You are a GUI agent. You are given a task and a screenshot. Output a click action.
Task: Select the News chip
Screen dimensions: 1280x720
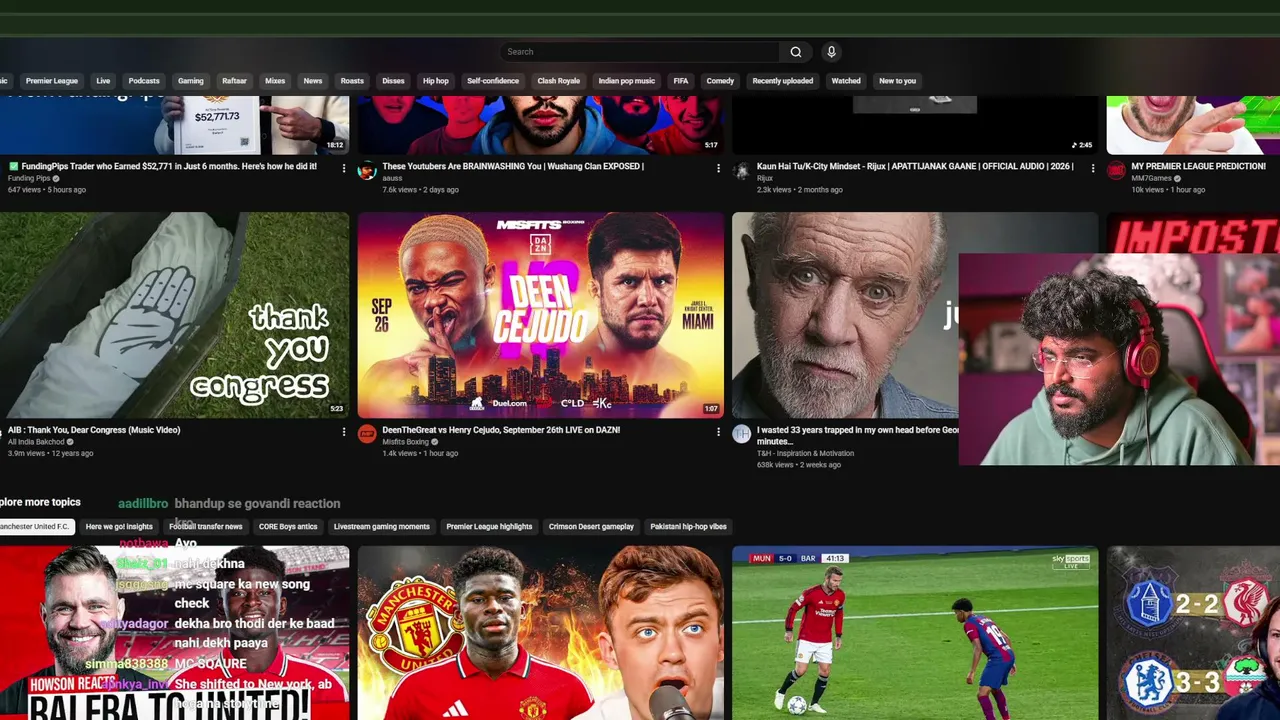[x=313, y=81]
